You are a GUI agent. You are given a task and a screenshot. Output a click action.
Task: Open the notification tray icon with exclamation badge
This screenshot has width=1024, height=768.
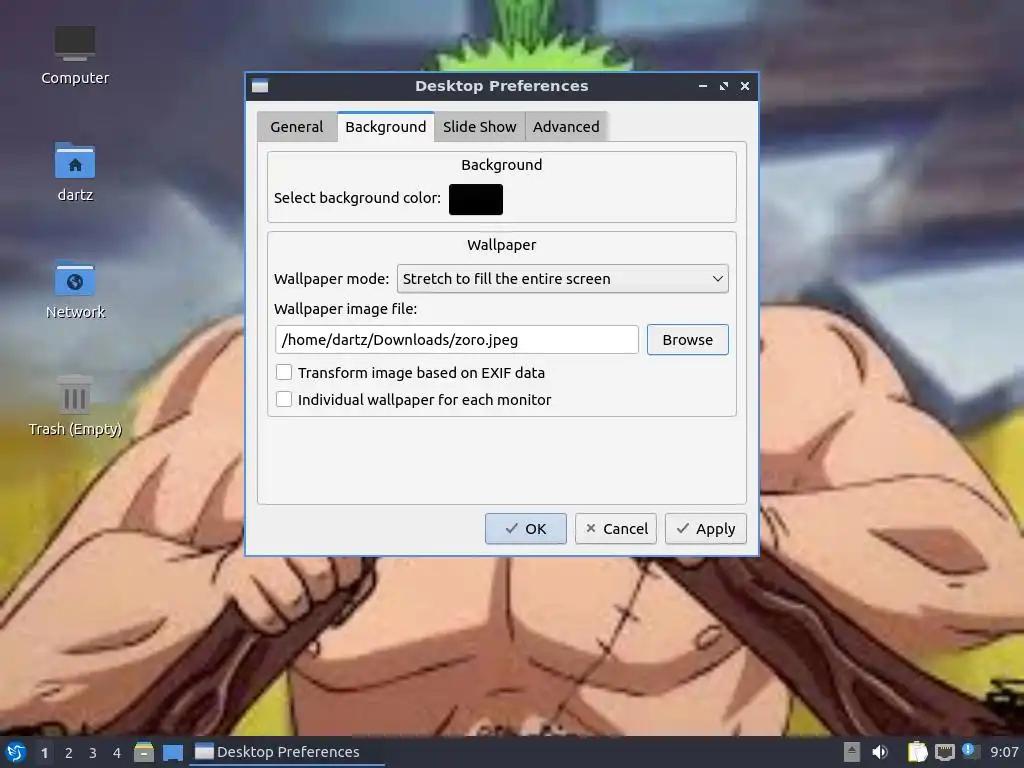[970, 751]
